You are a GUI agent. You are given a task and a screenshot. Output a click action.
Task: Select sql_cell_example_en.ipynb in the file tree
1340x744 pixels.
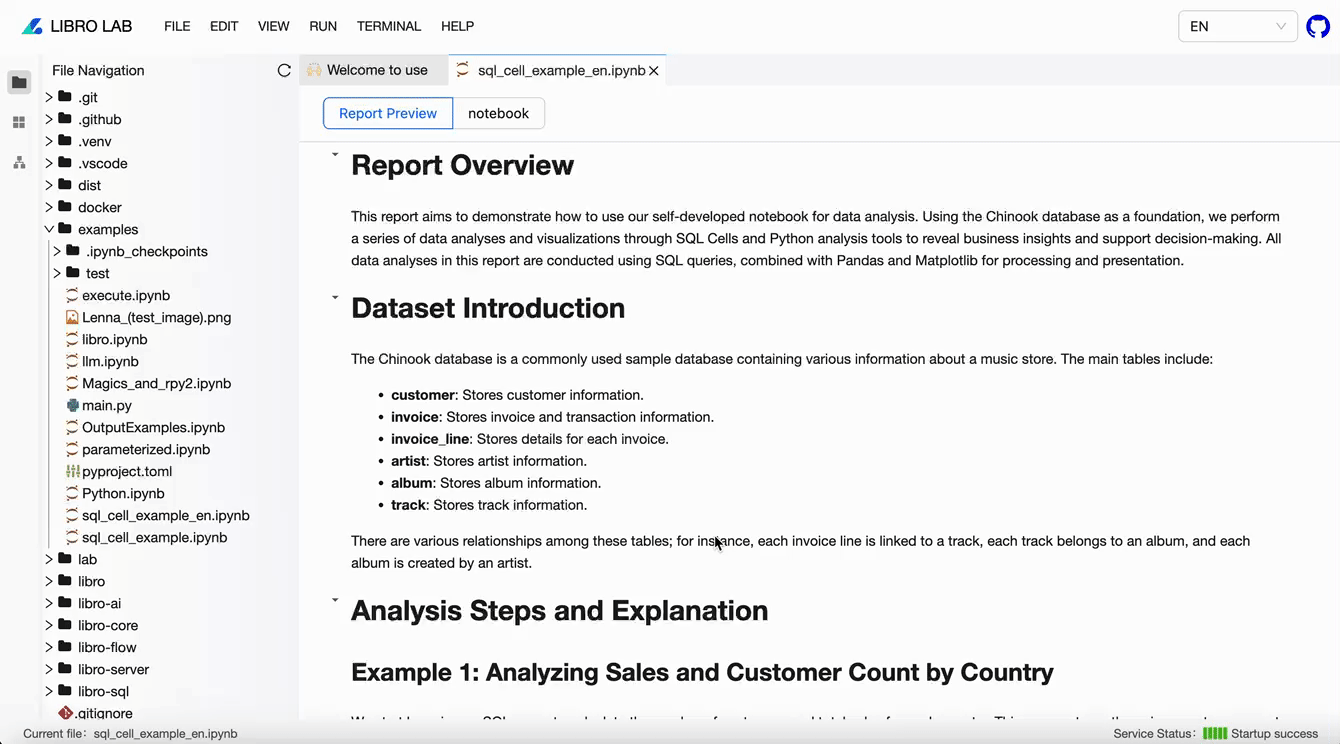point(166,515)
